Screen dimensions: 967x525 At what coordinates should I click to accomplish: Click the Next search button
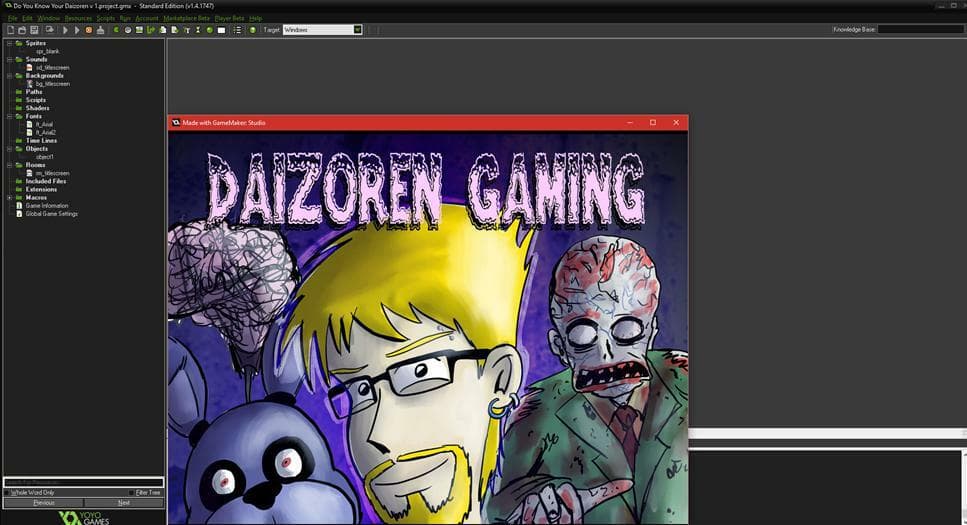point(124,503)
